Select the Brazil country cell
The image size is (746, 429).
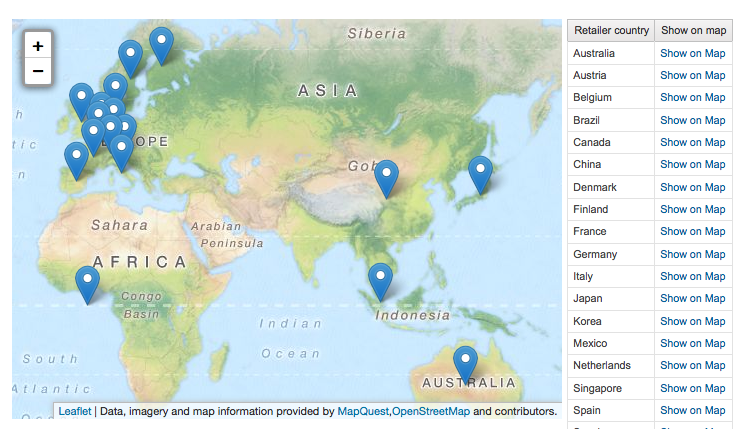click(x=611, y=120)
